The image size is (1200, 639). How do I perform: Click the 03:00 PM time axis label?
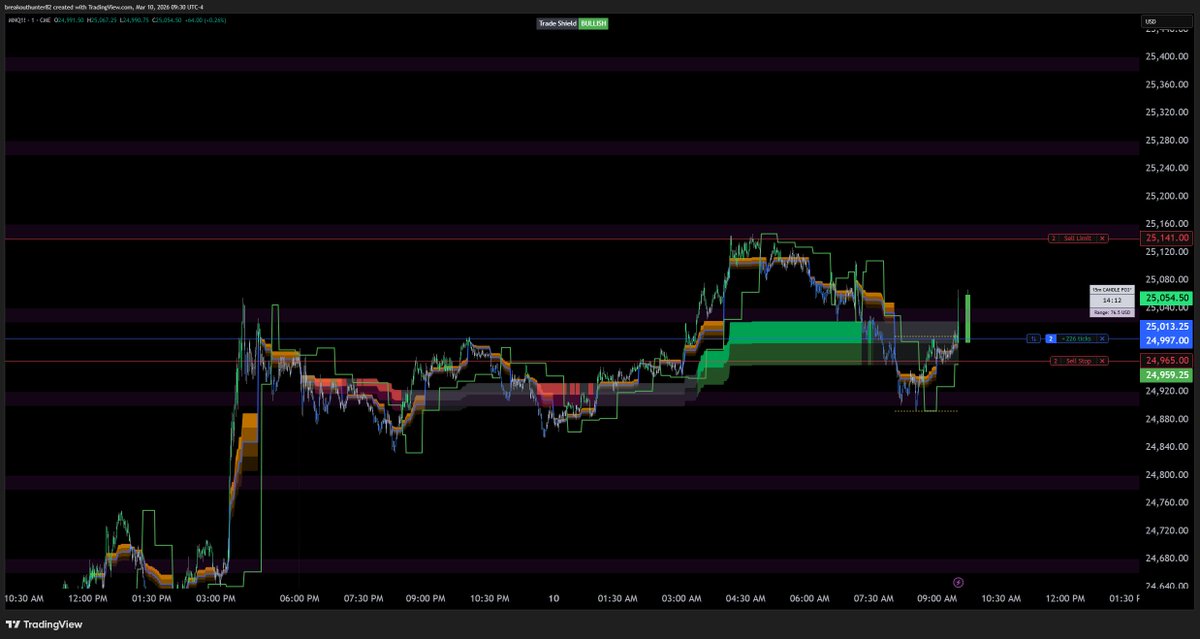[x=216, y=598]
